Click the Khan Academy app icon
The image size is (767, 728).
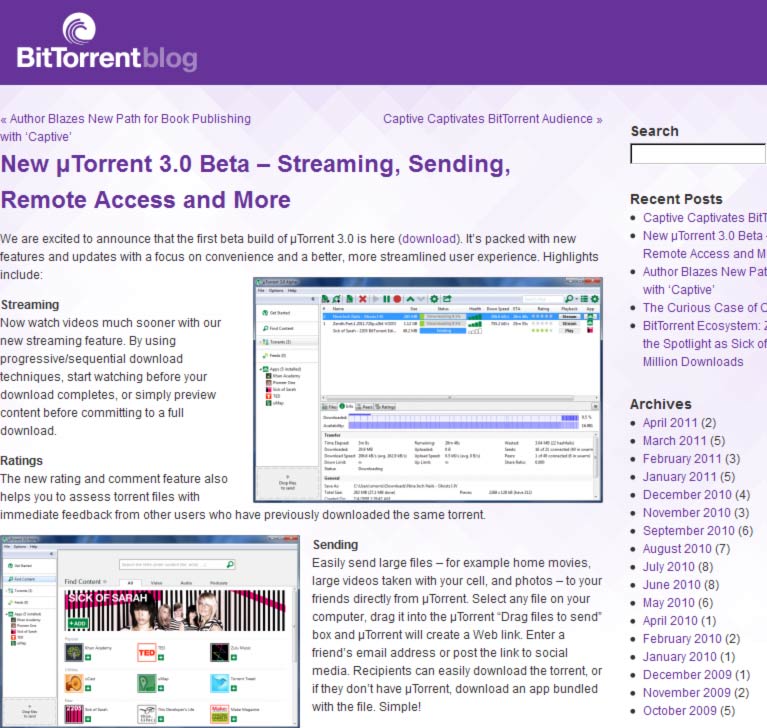click(x=74, y=653)
